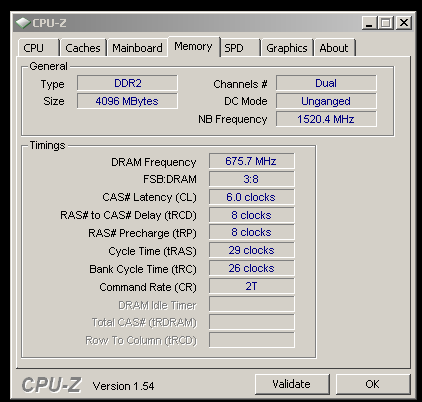Image resolution: width=422 pixels, height=402 pixels.
Task: Select the Channels # value Dual
Action: tap(326, 83)
